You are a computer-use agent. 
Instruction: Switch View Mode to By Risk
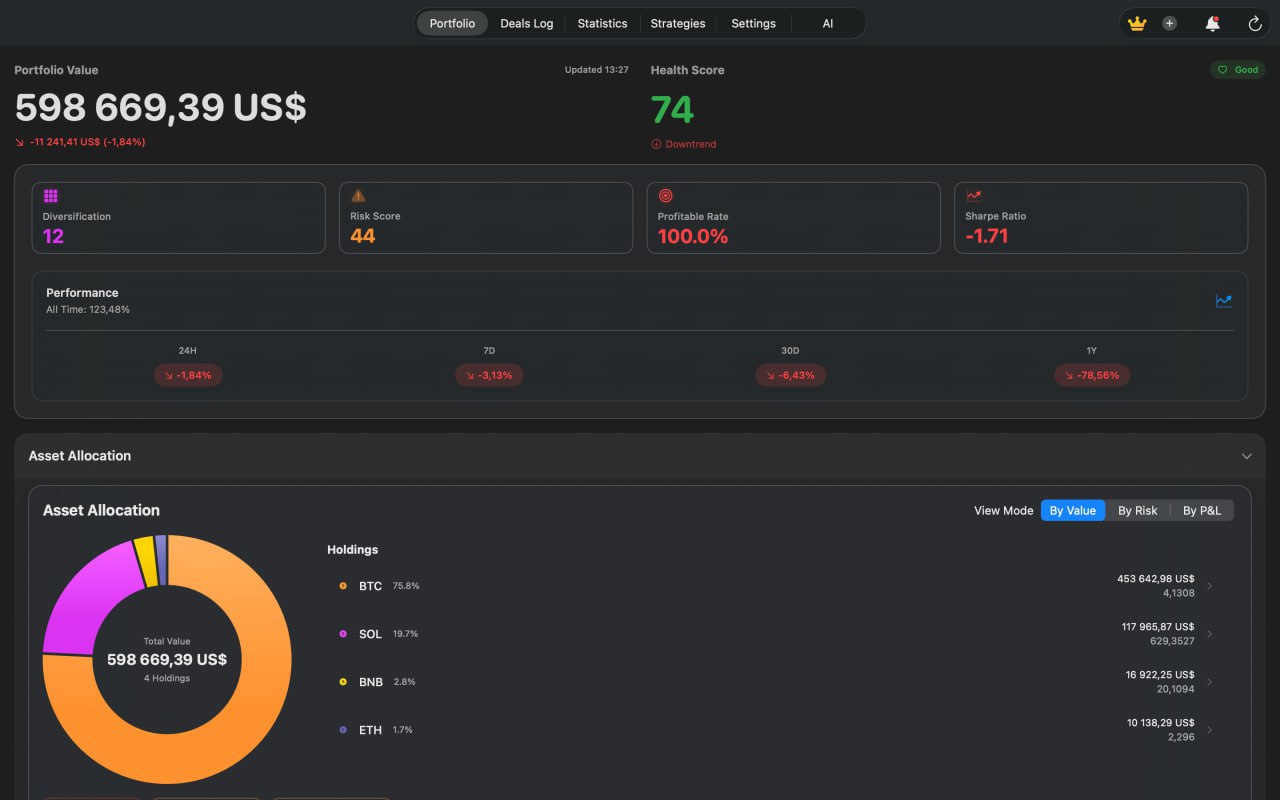[1137, 511]
